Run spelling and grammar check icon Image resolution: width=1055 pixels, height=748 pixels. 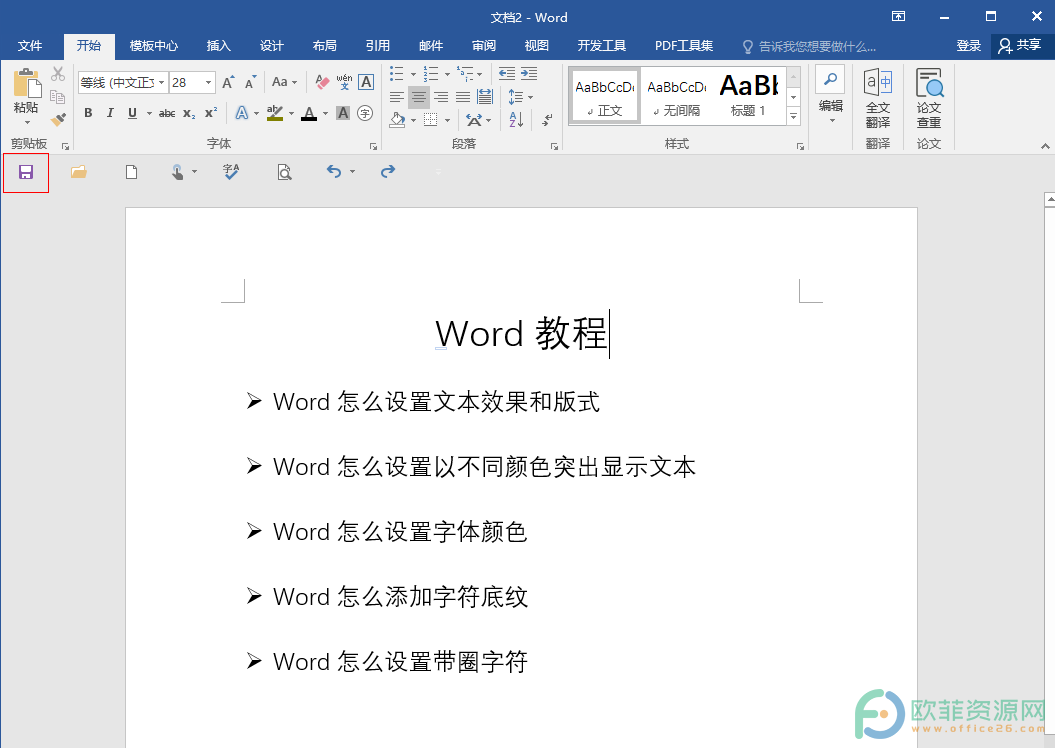(x=231, y=172)
